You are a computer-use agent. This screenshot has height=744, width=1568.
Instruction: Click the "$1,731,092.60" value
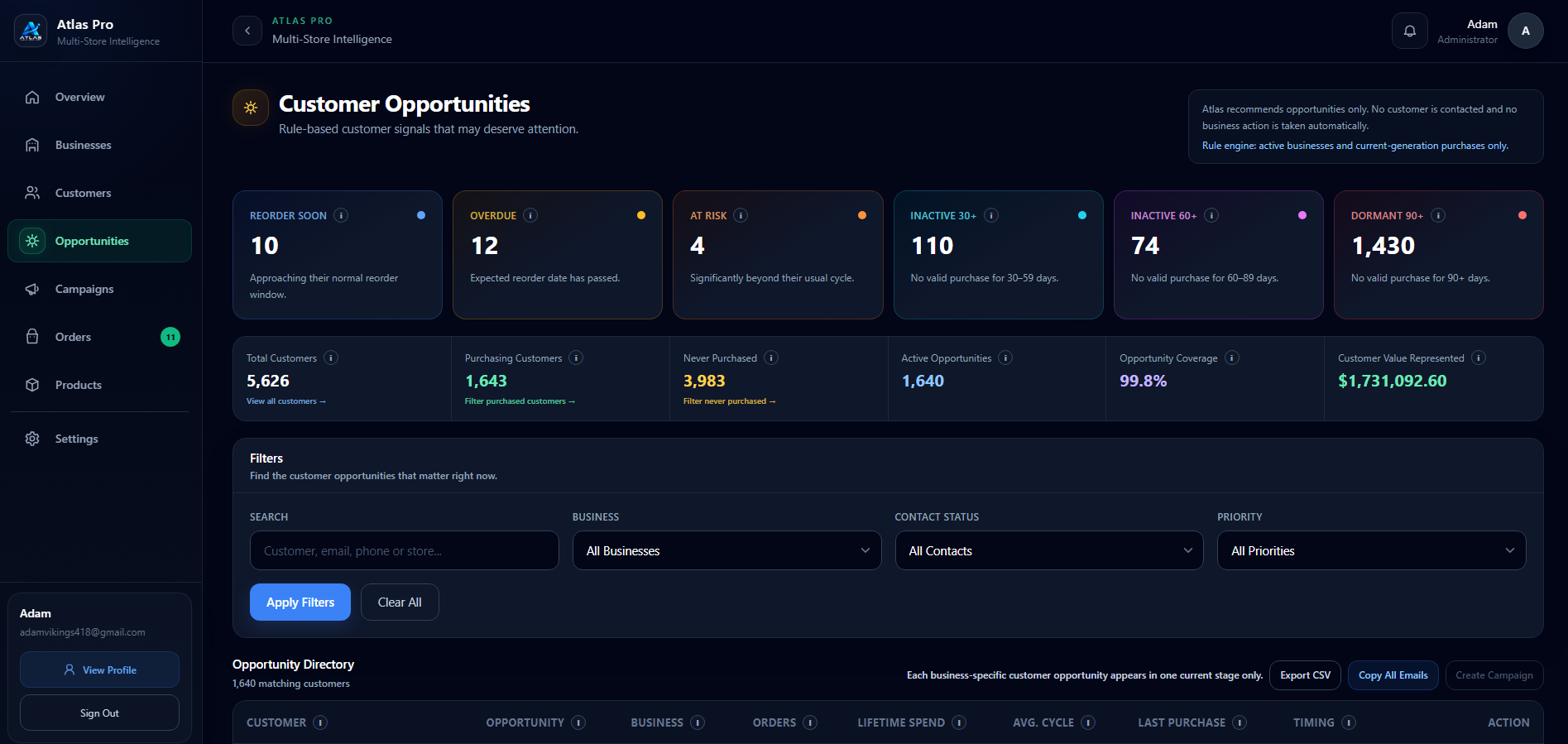1393,381
